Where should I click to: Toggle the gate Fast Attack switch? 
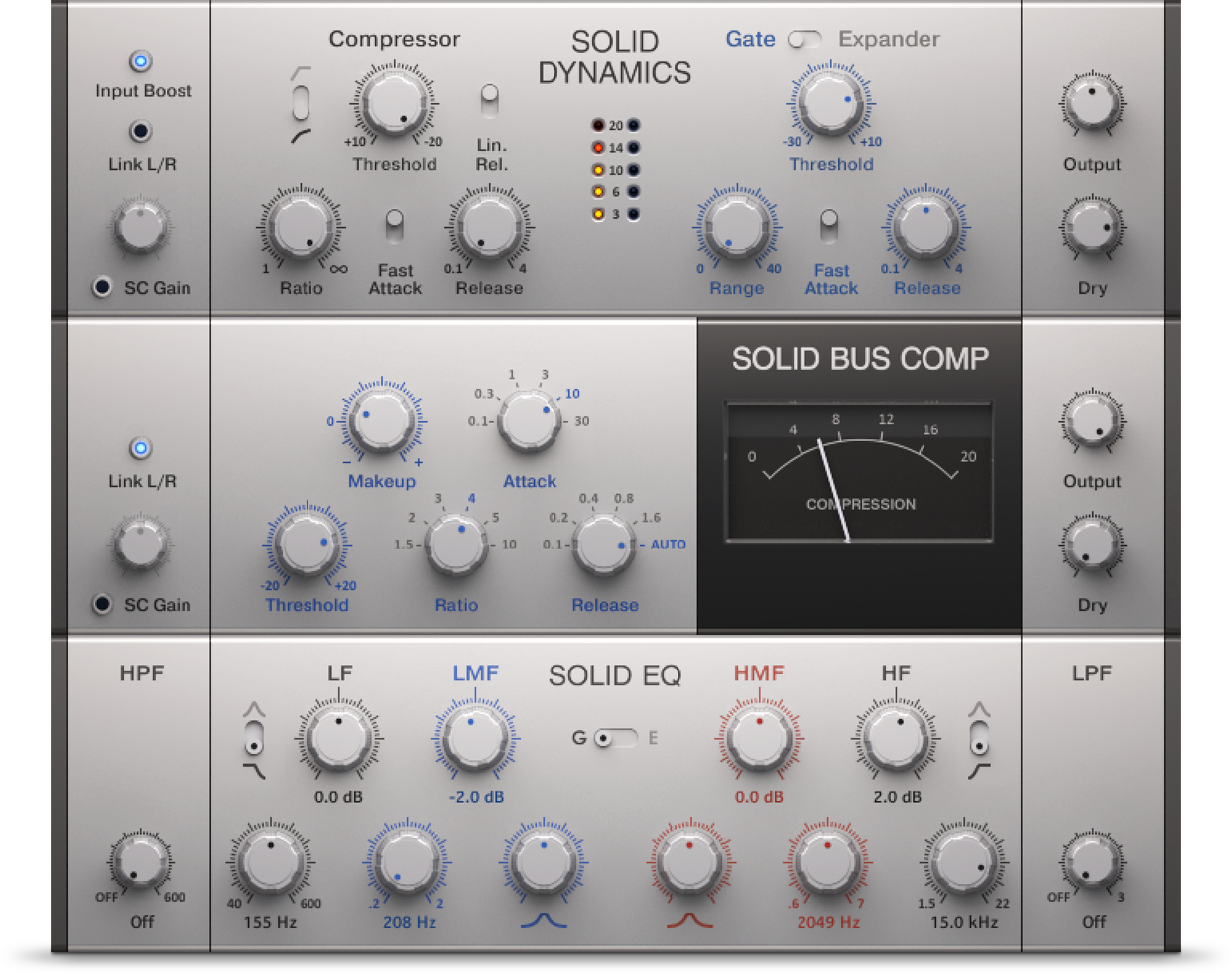pos(829,226)
